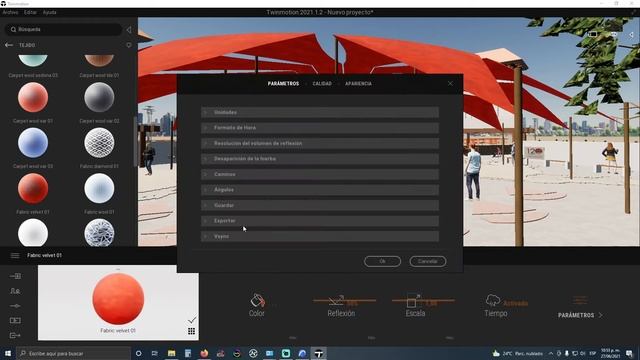
Task: Expand the Desaparición de la hierba section
Action: [x=320, y=159]
